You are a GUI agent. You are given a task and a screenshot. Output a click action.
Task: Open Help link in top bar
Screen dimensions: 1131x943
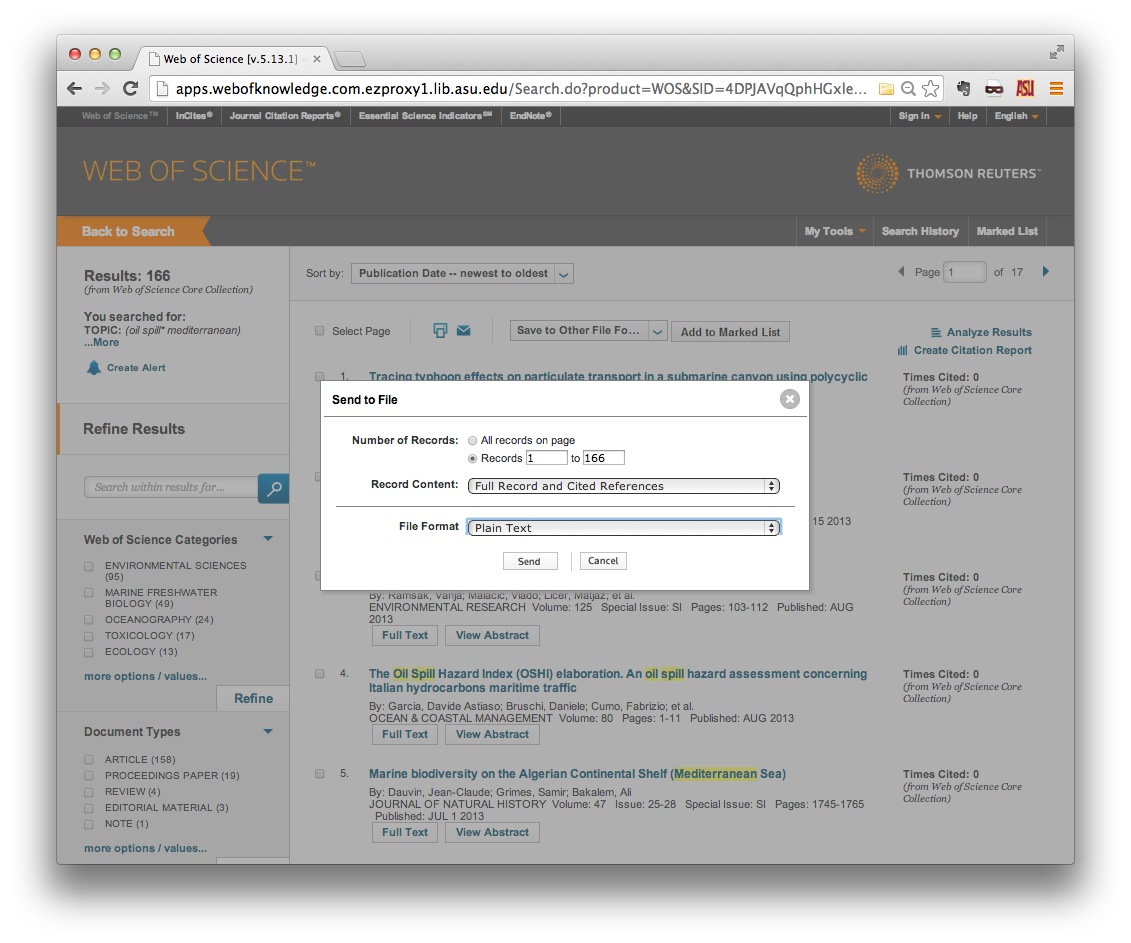click(967, 116)
